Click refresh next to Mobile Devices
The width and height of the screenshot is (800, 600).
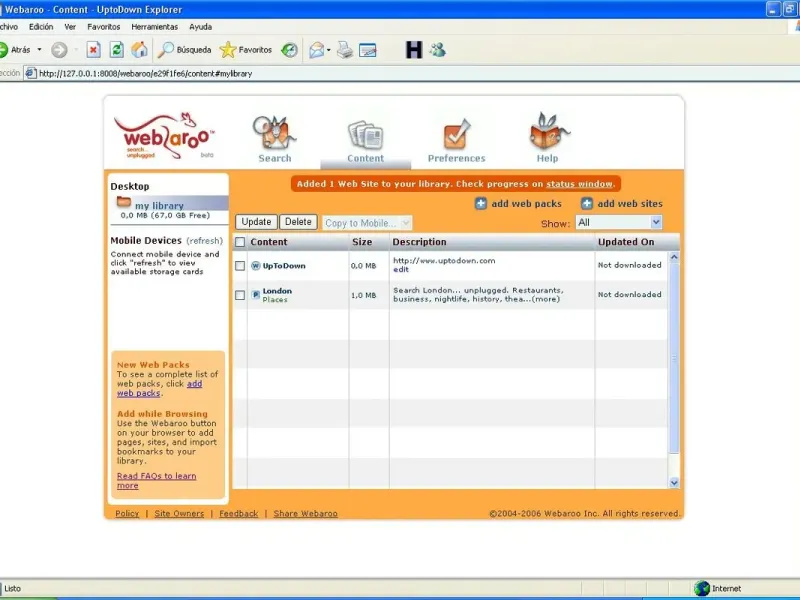pos(204,241)
